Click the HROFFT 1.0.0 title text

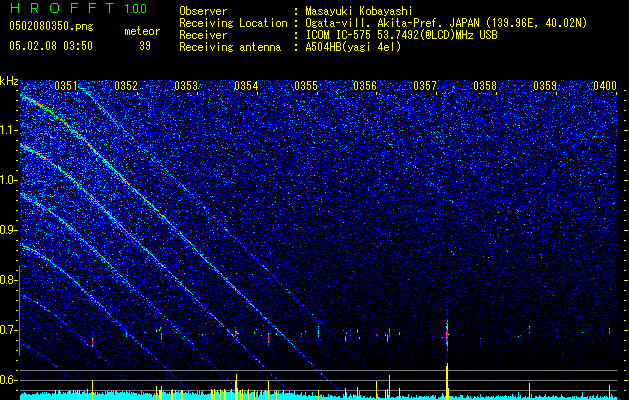click(78, 8)
